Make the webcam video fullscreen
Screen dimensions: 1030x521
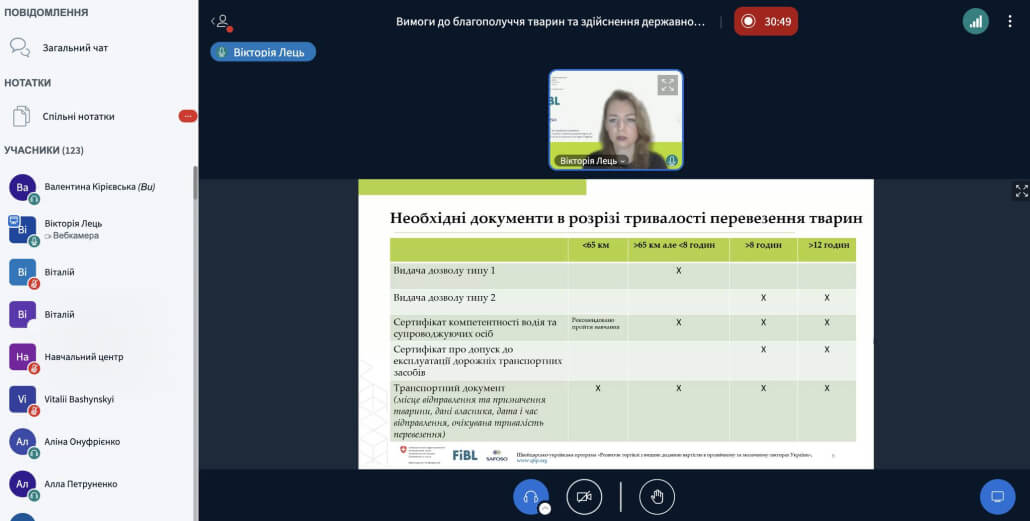(667, 85)
